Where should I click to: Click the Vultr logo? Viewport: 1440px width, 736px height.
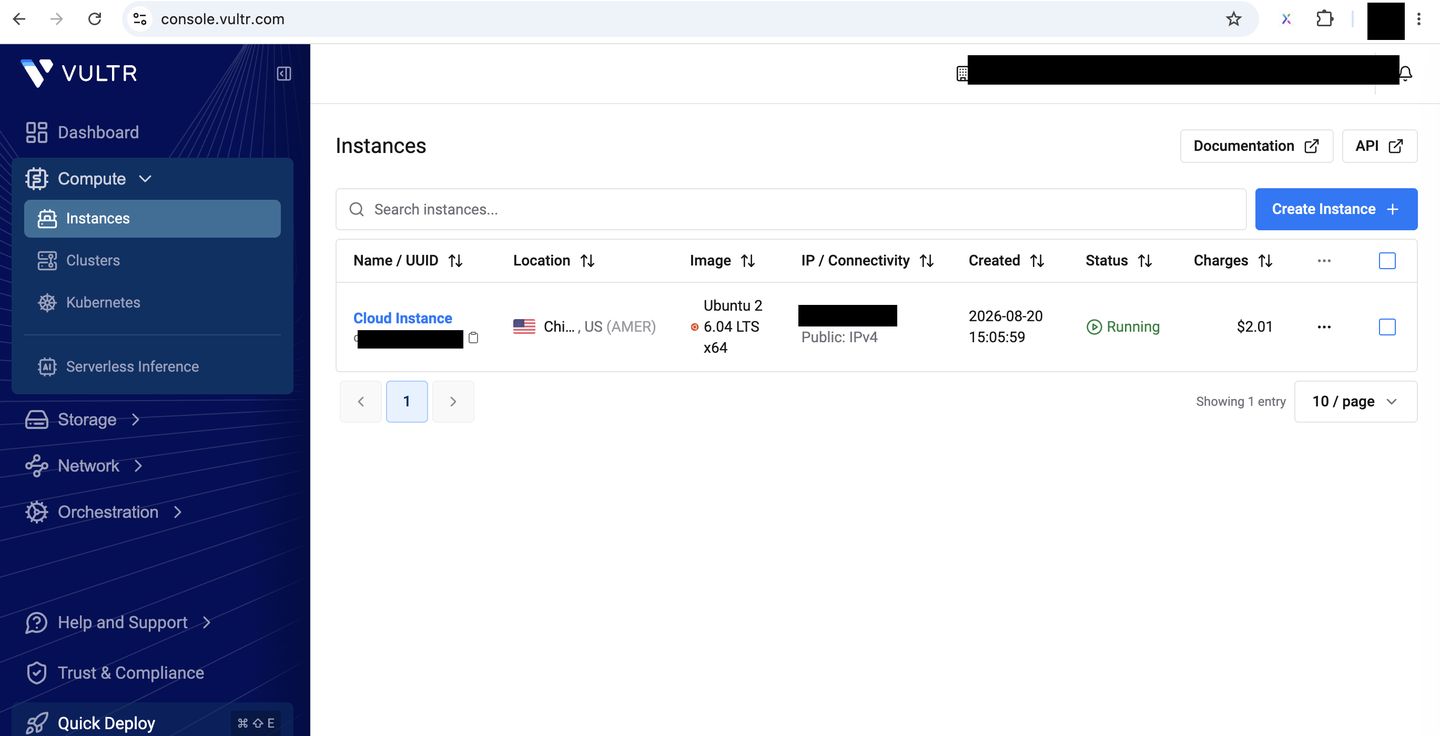[79, 73]
